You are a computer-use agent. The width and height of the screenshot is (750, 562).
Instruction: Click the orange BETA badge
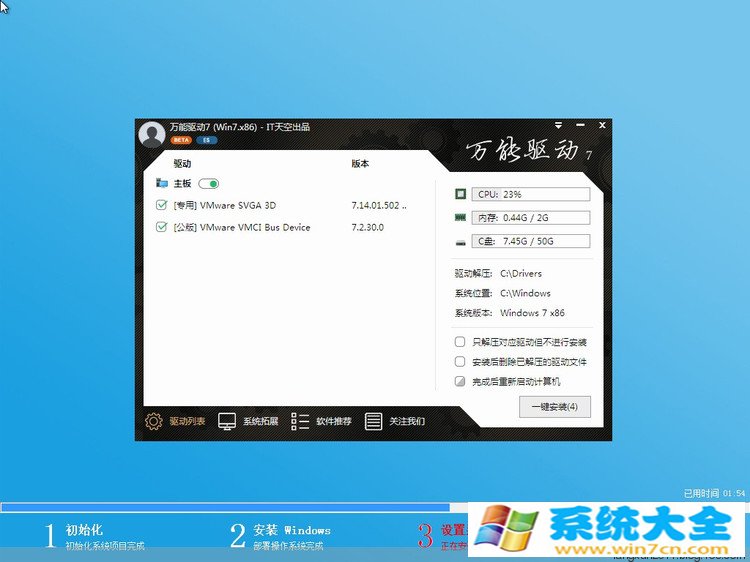pos(181,140)
